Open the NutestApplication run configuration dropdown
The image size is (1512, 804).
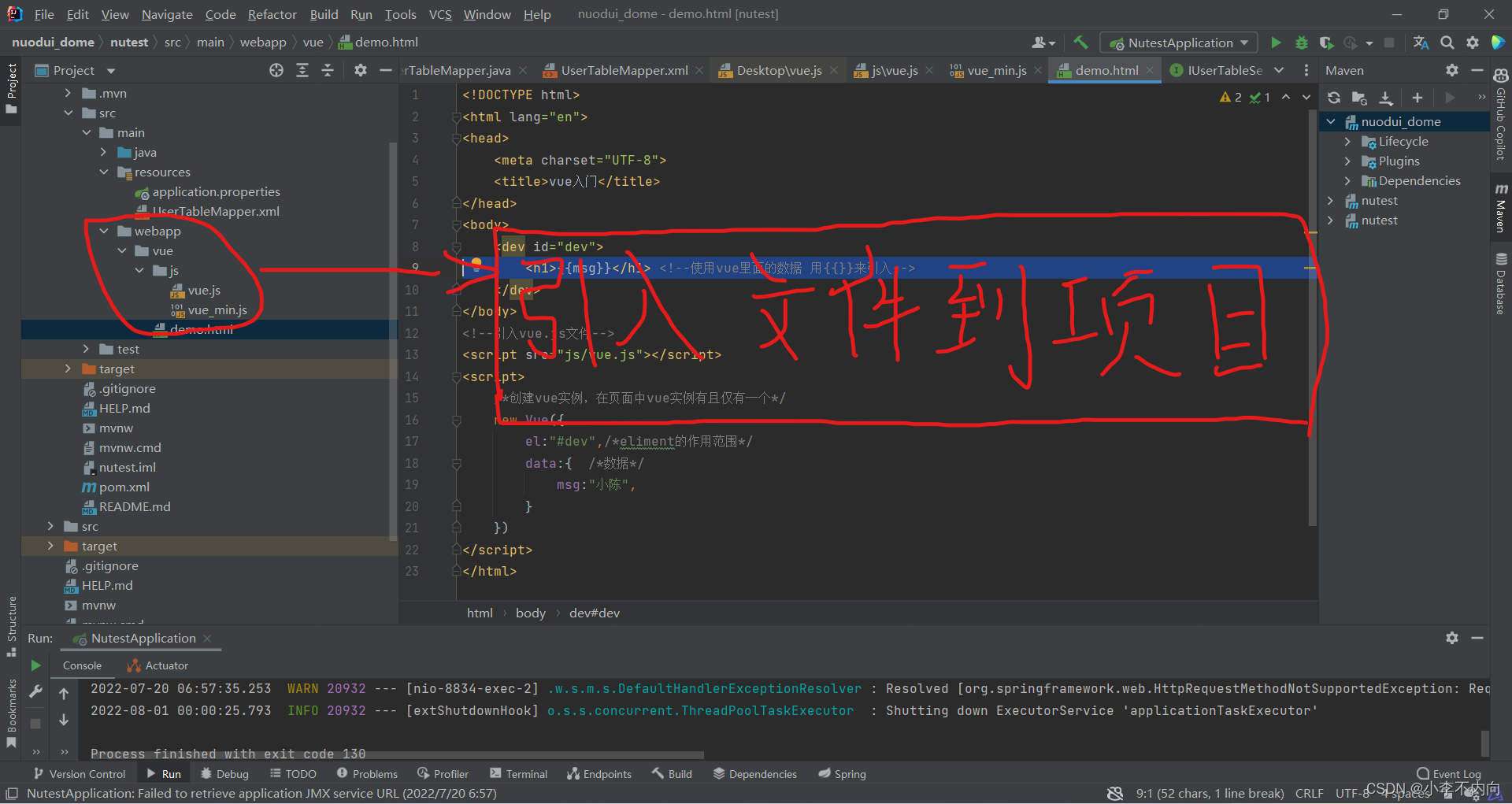click(1177, 43)
